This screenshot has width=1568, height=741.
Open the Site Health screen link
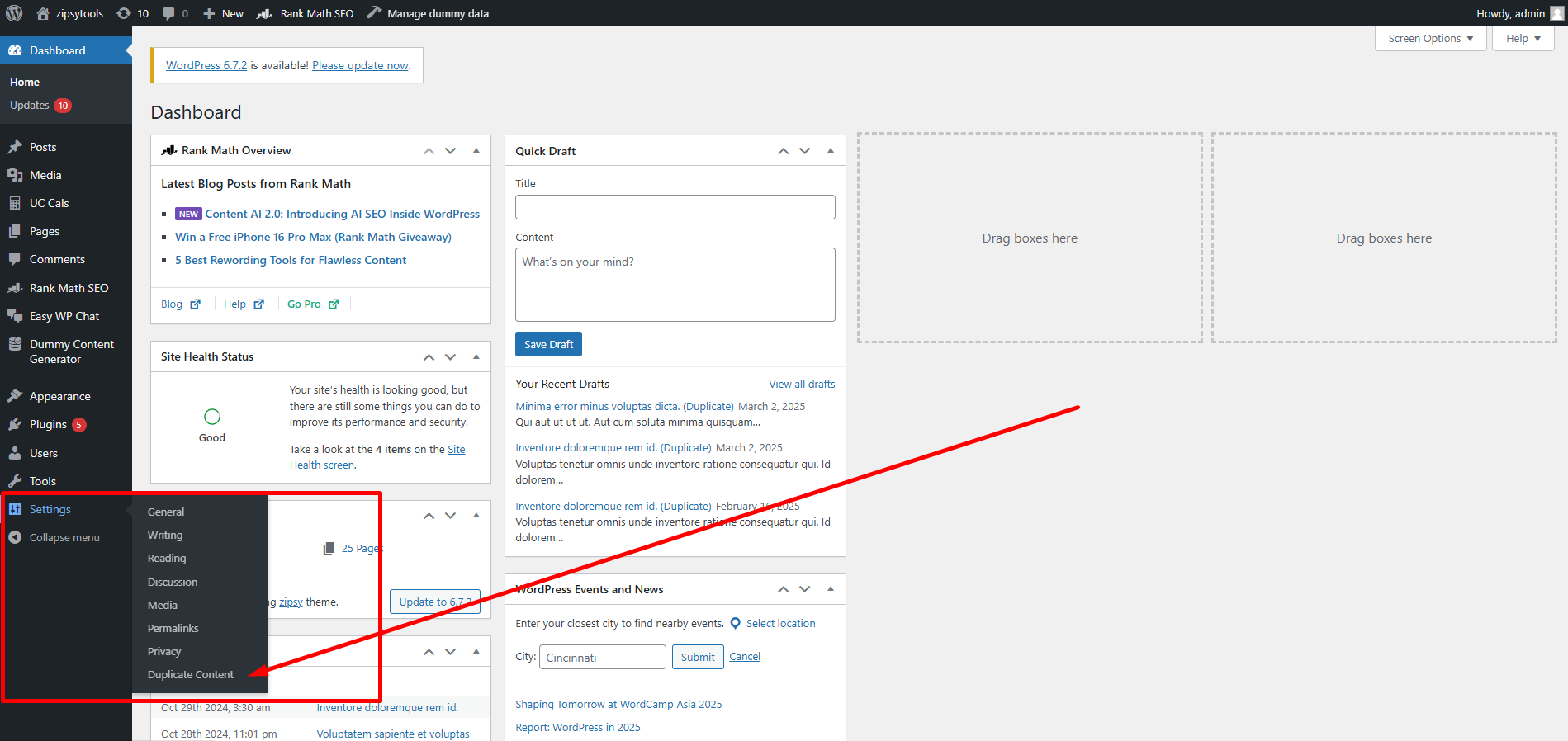pos(377,457)
